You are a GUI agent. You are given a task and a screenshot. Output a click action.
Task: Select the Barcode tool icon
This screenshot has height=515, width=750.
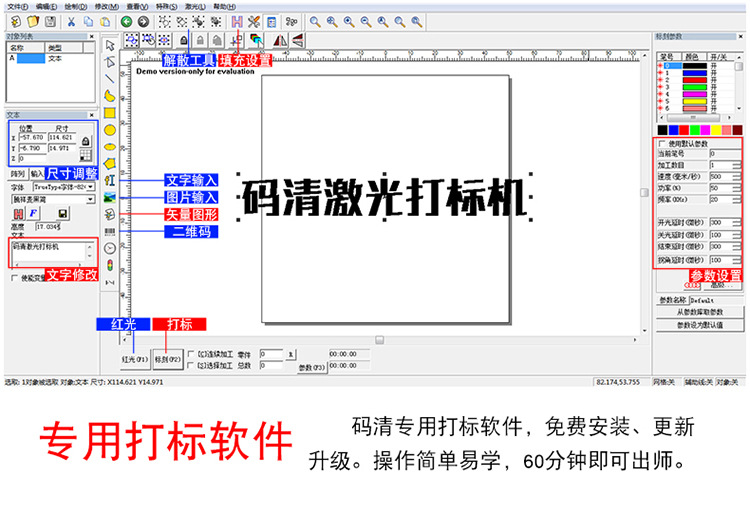point(110,231)
